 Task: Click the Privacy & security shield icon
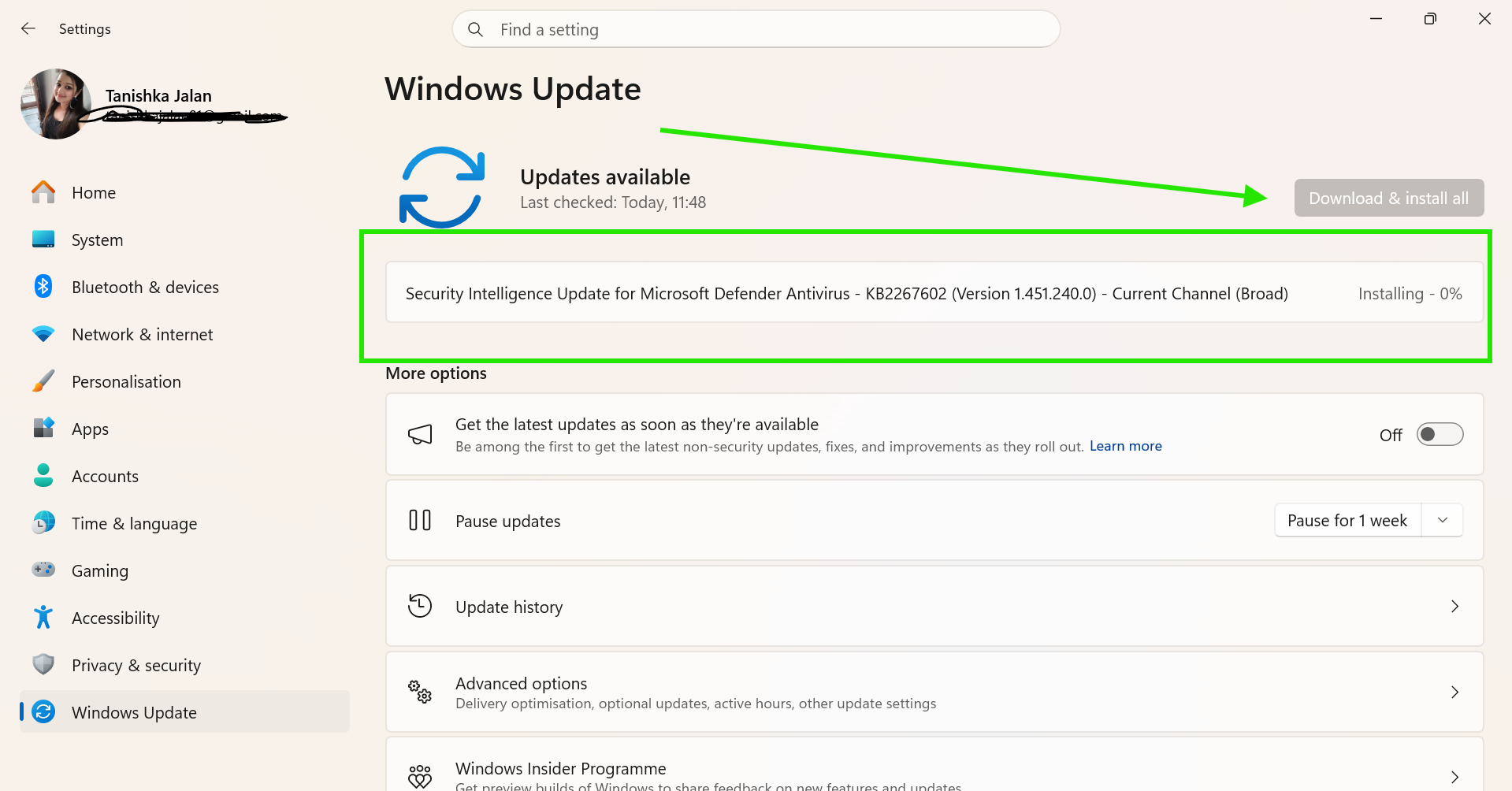(x=43, y=664)
